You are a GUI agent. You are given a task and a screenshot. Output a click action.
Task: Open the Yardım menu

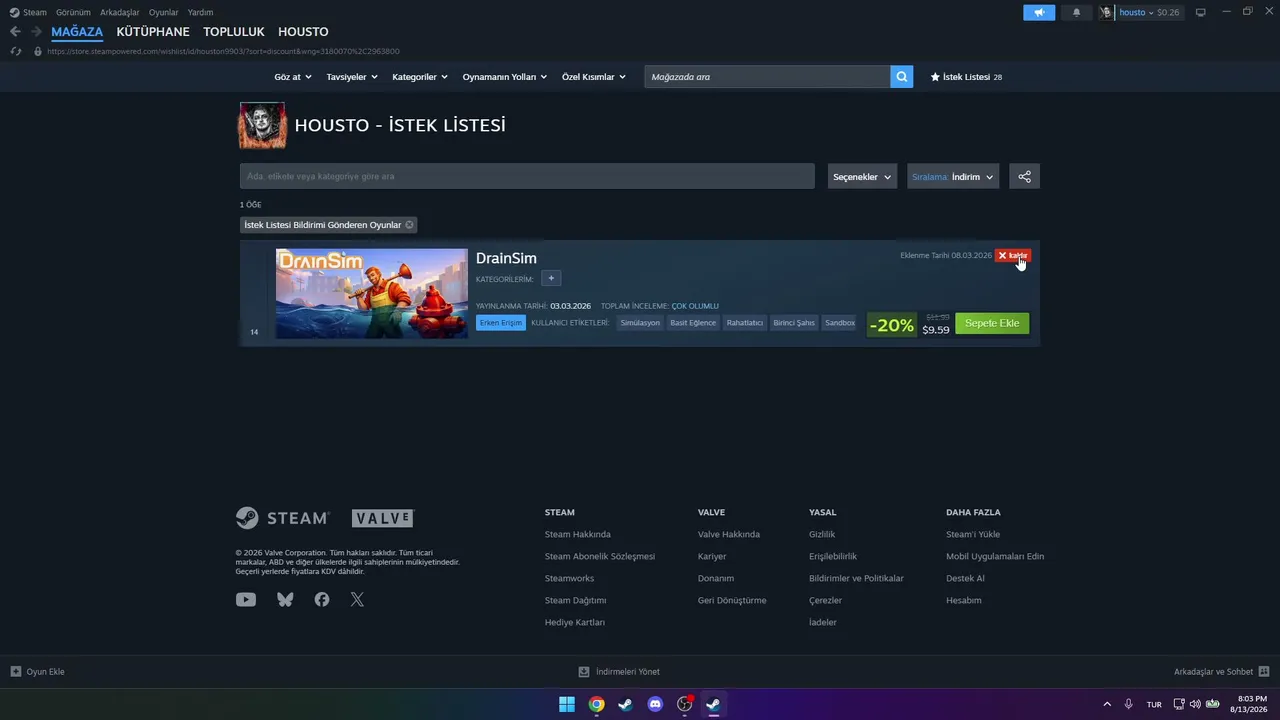tap(200, 12)
